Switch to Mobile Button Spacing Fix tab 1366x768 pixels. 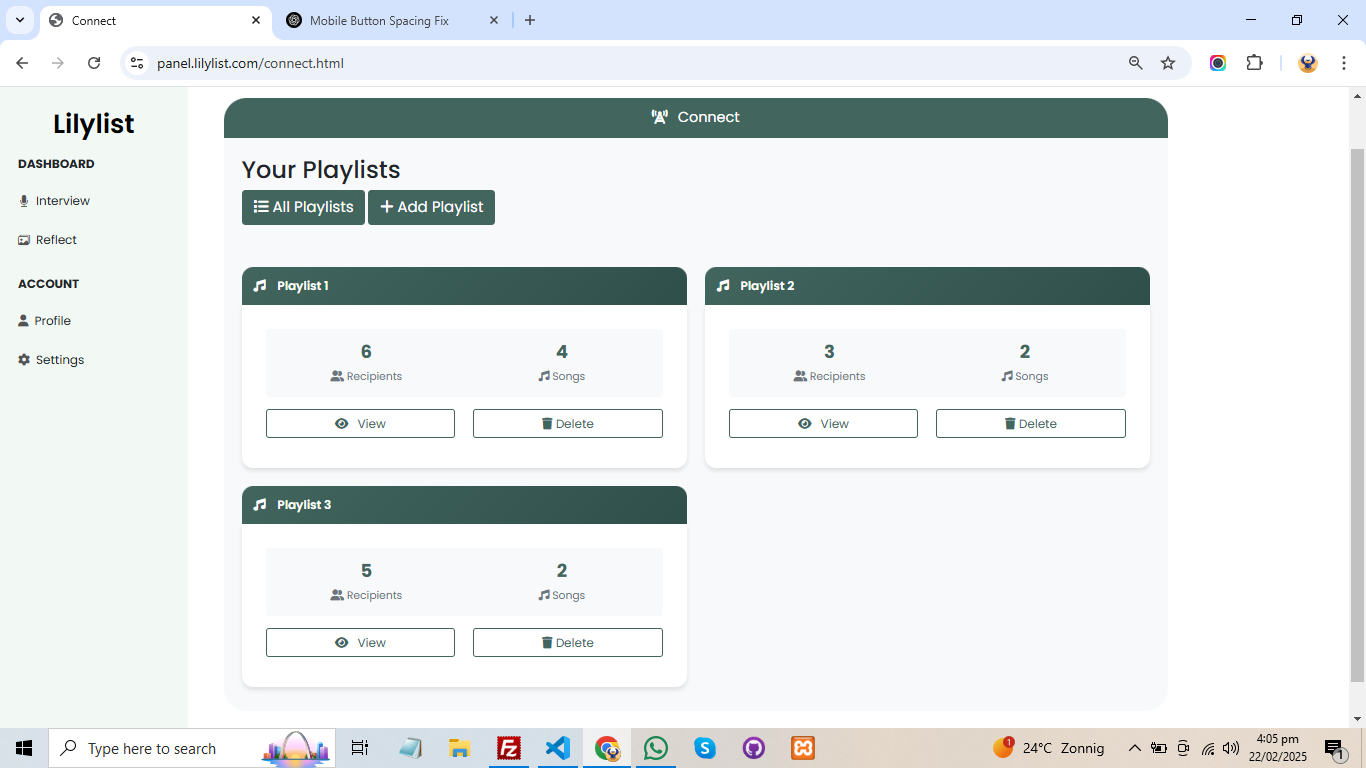coord(378,20)
